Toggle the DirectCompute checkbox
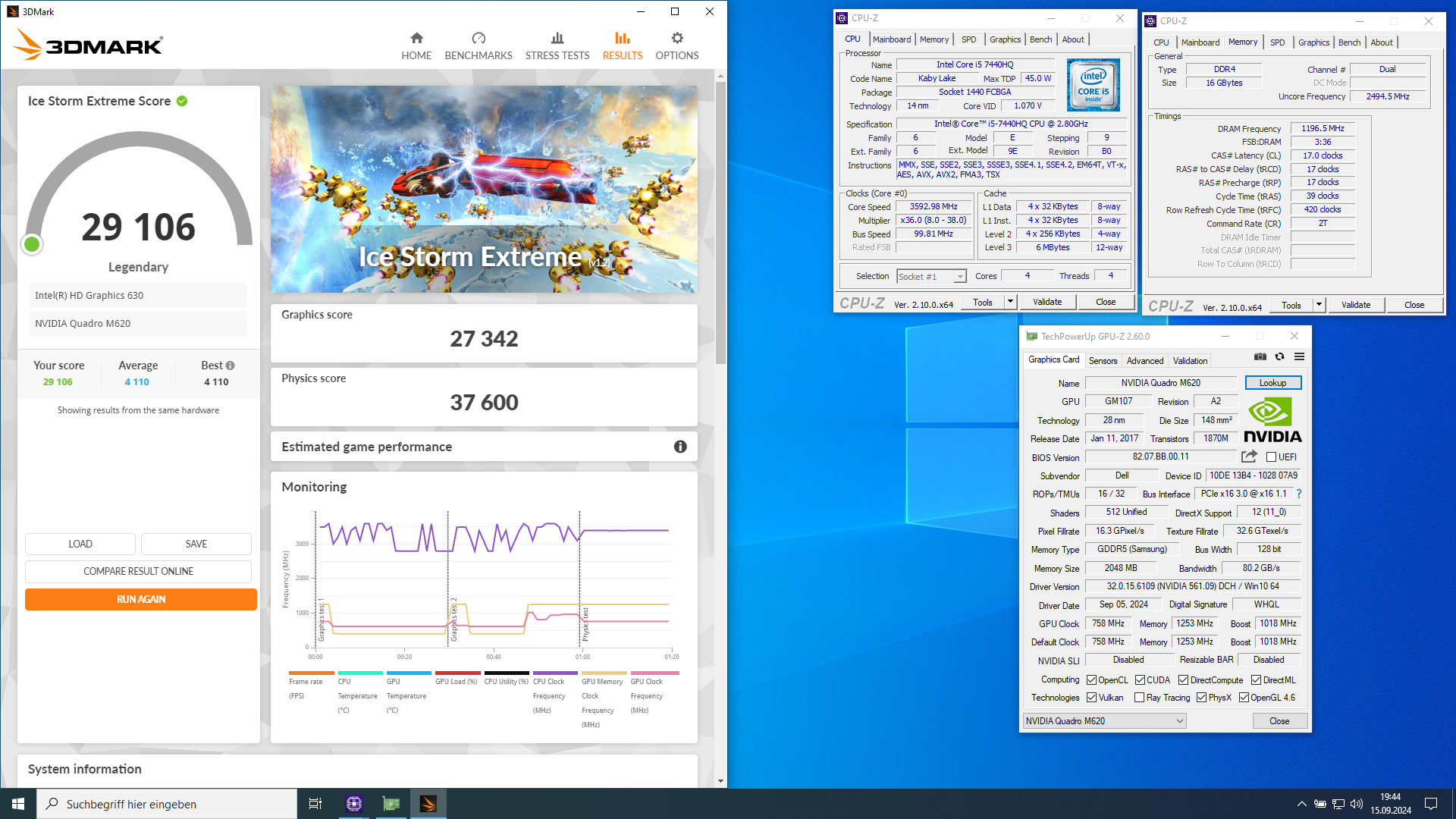 click(1183, 680)
